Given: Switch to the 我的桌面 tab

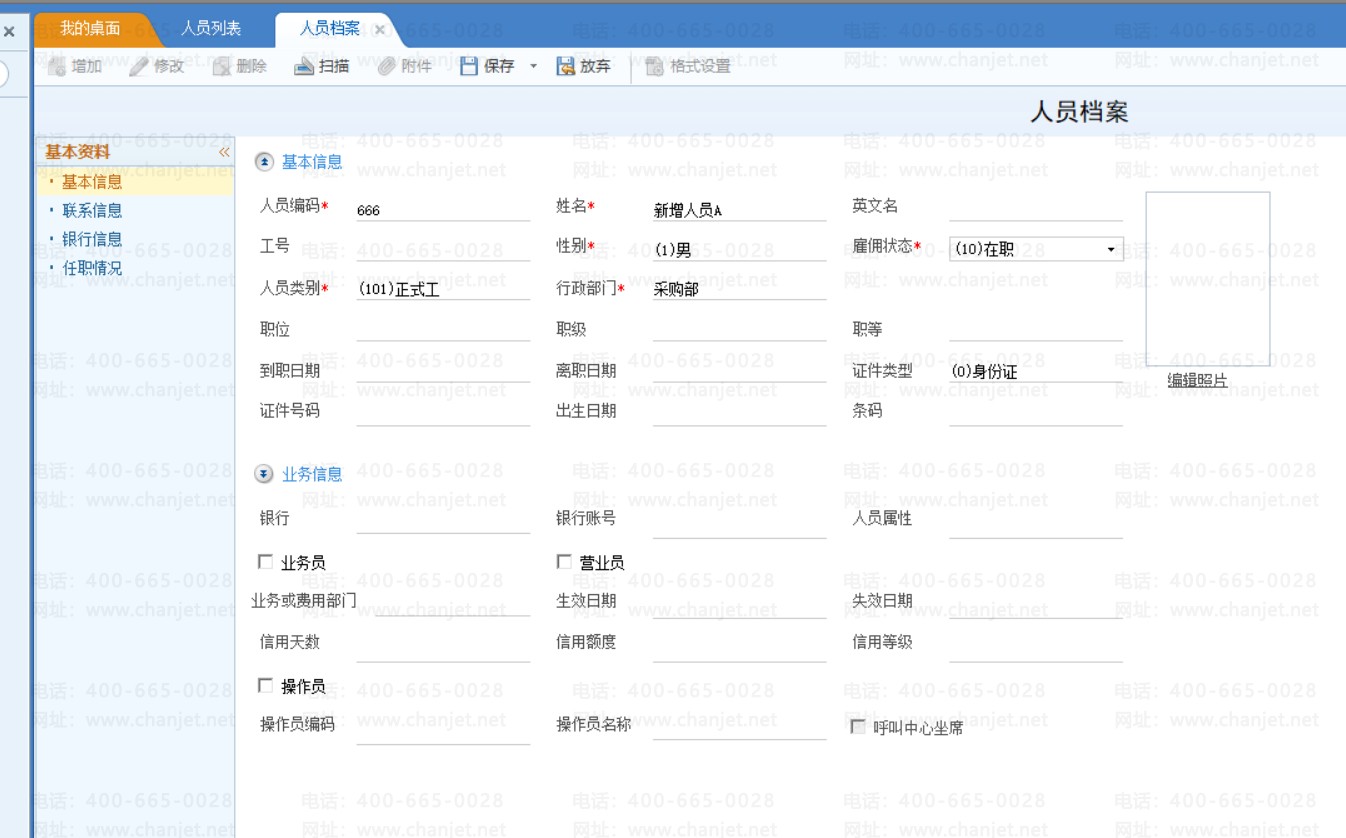Looking at the screenshot, I should [x=89, y=28].
